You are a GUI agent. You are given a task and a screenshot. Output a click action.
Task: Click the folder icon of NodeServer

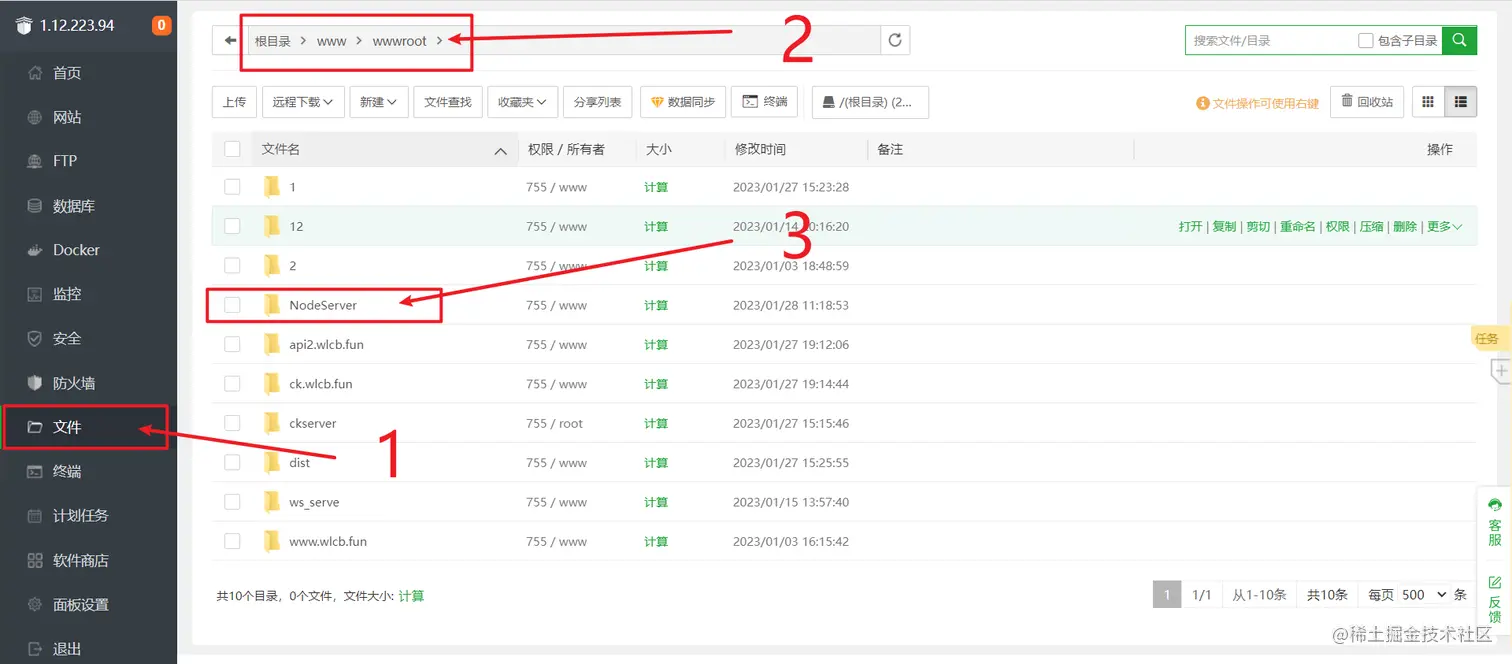[272, 305]
